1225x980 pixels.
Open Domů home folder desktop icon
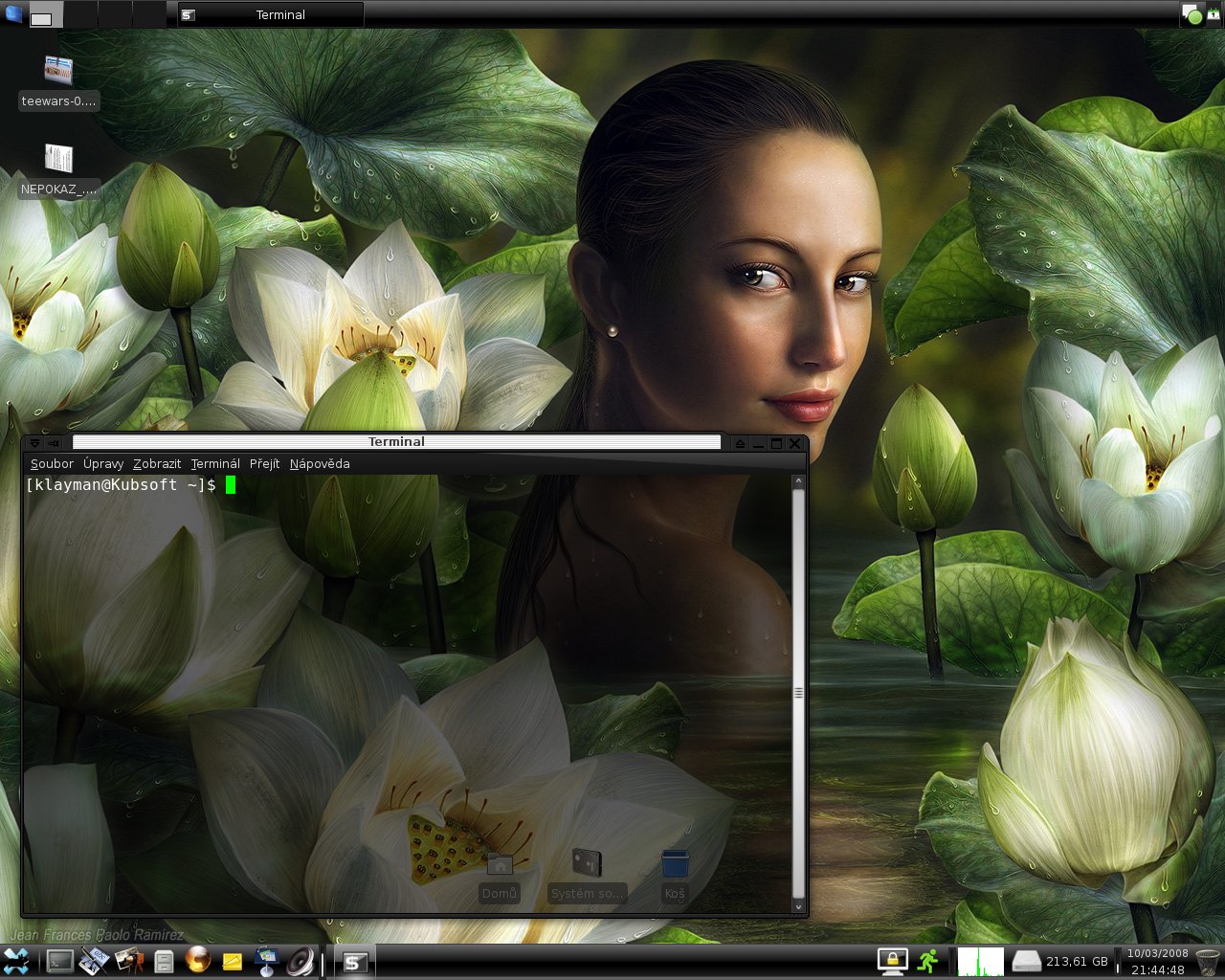[500, 878]
